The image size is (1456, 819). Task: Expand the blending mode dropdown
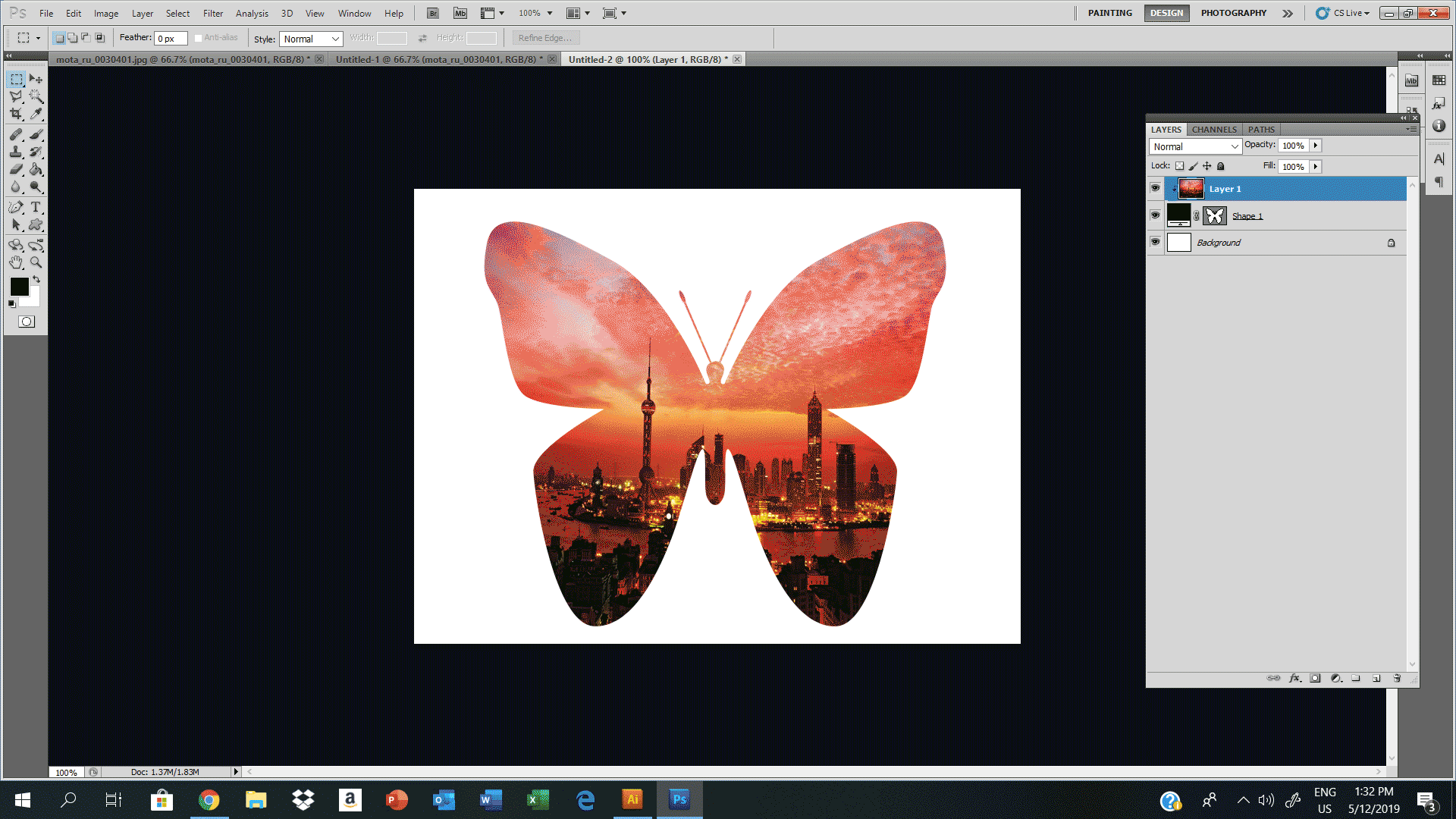coord(1232,146)
